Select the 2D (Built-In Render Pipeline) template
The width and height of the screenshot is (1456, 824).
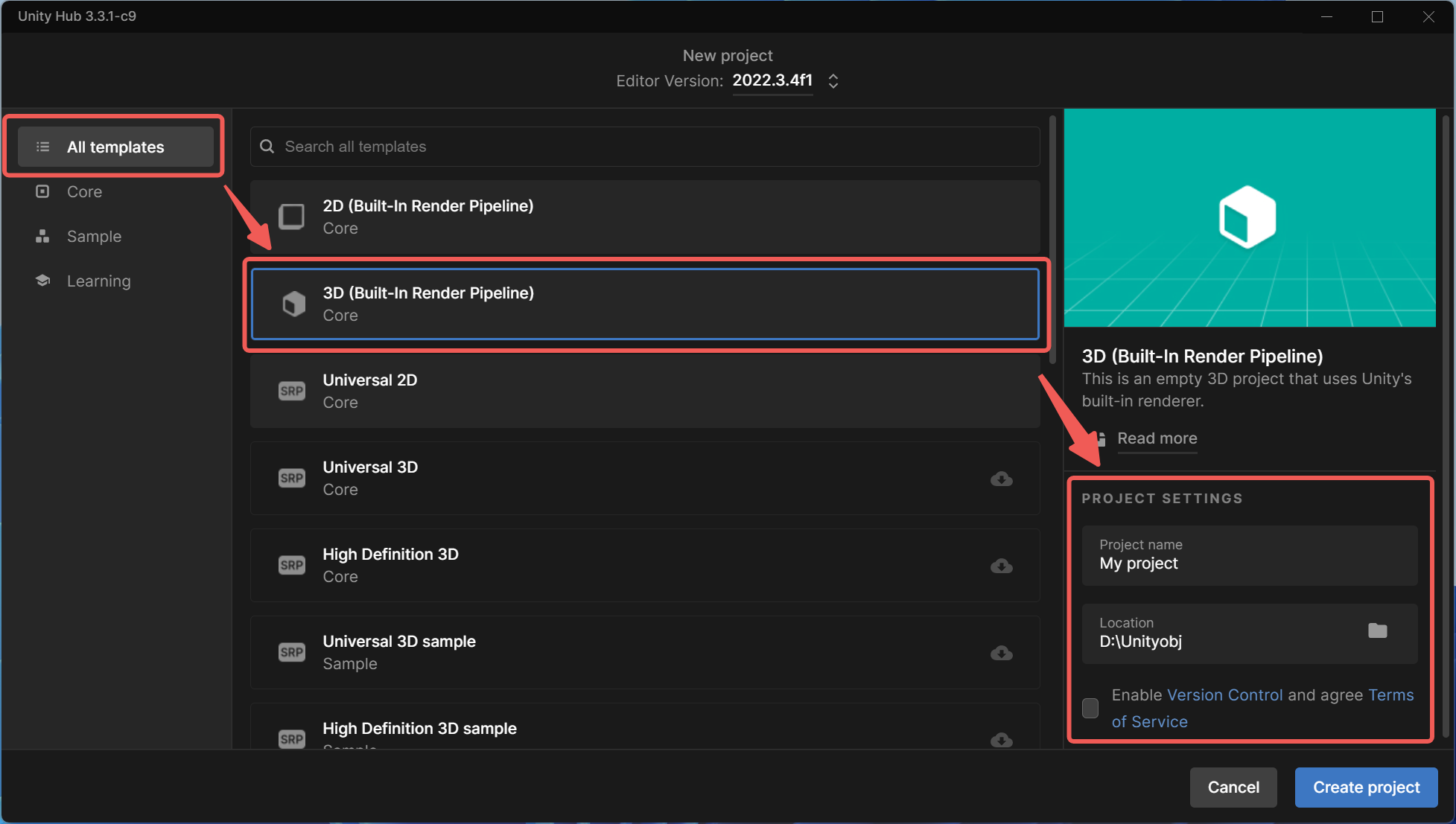pyautogui.click(x=645, y=217)
